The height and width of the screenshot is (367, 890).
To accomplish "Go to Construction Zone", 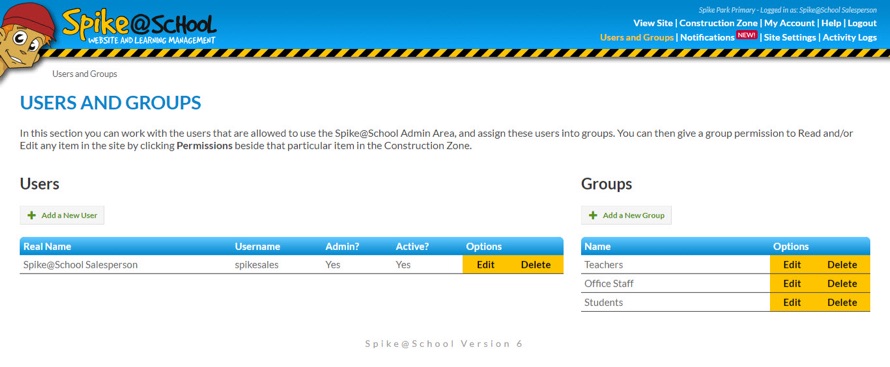I will coord(718,23).
